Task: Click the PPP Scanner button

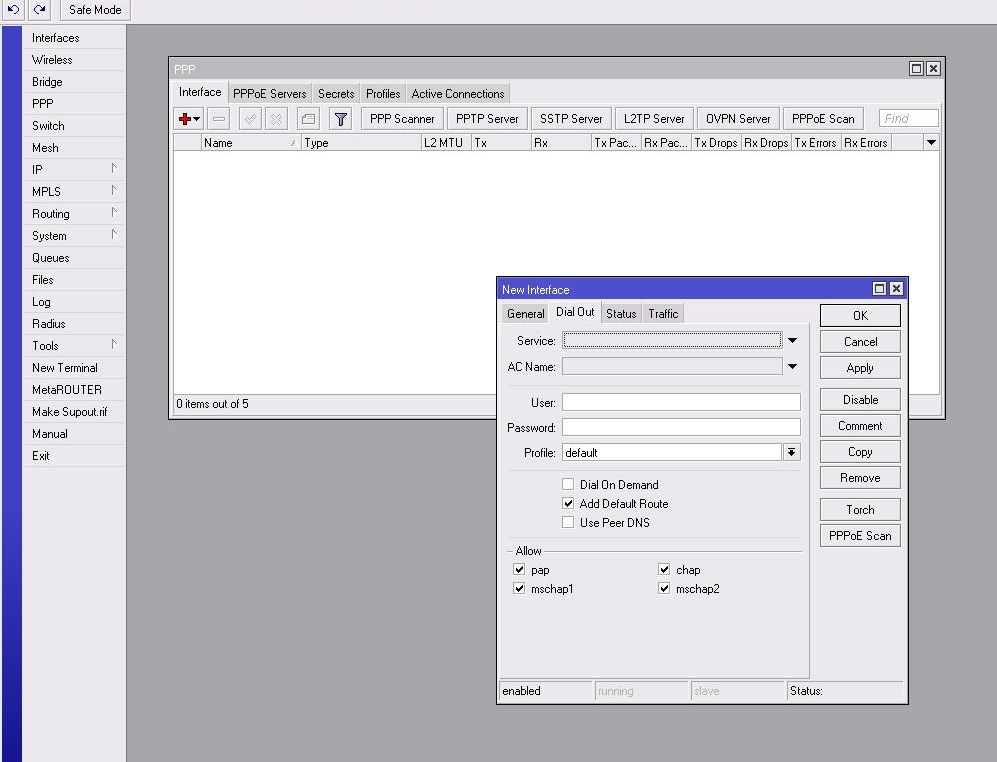Action: coord(402,119)
